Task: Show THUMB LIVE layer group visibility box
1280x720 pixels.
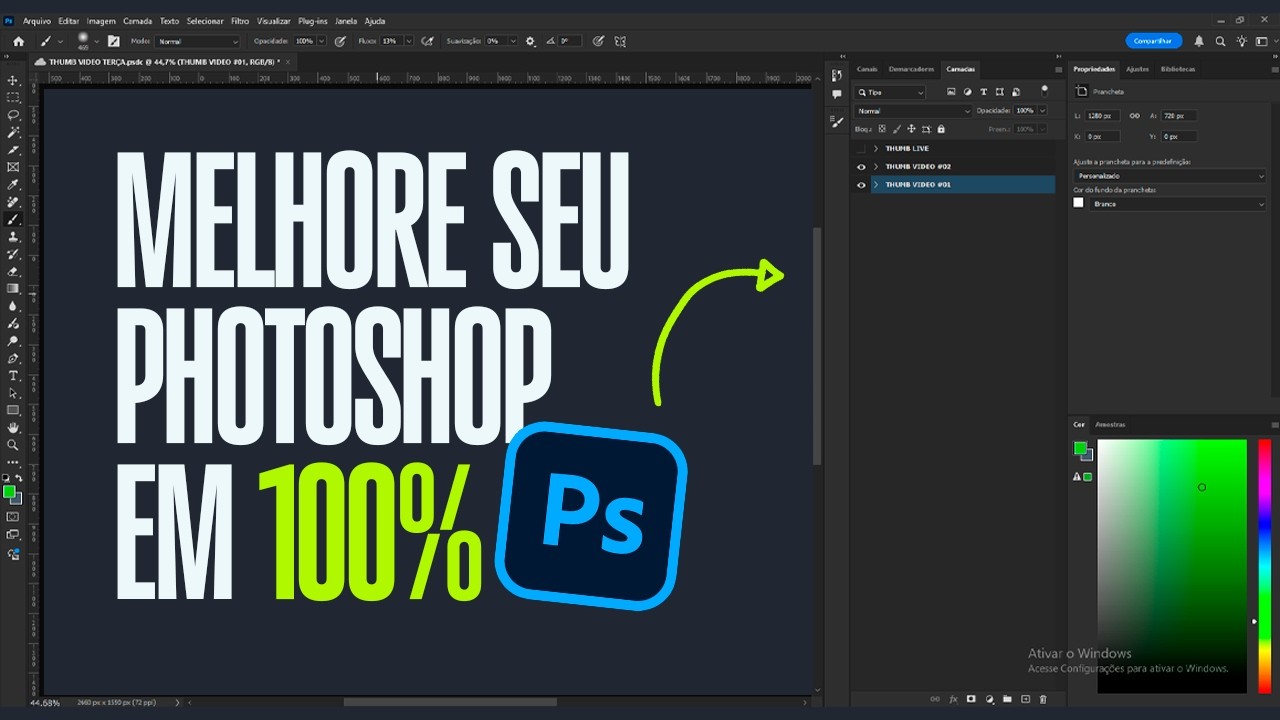Action: 861,148
